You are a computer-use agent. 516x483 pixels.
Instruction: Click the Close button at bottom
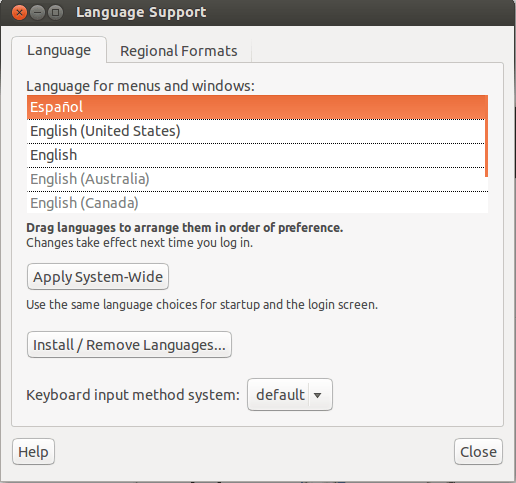478,452
